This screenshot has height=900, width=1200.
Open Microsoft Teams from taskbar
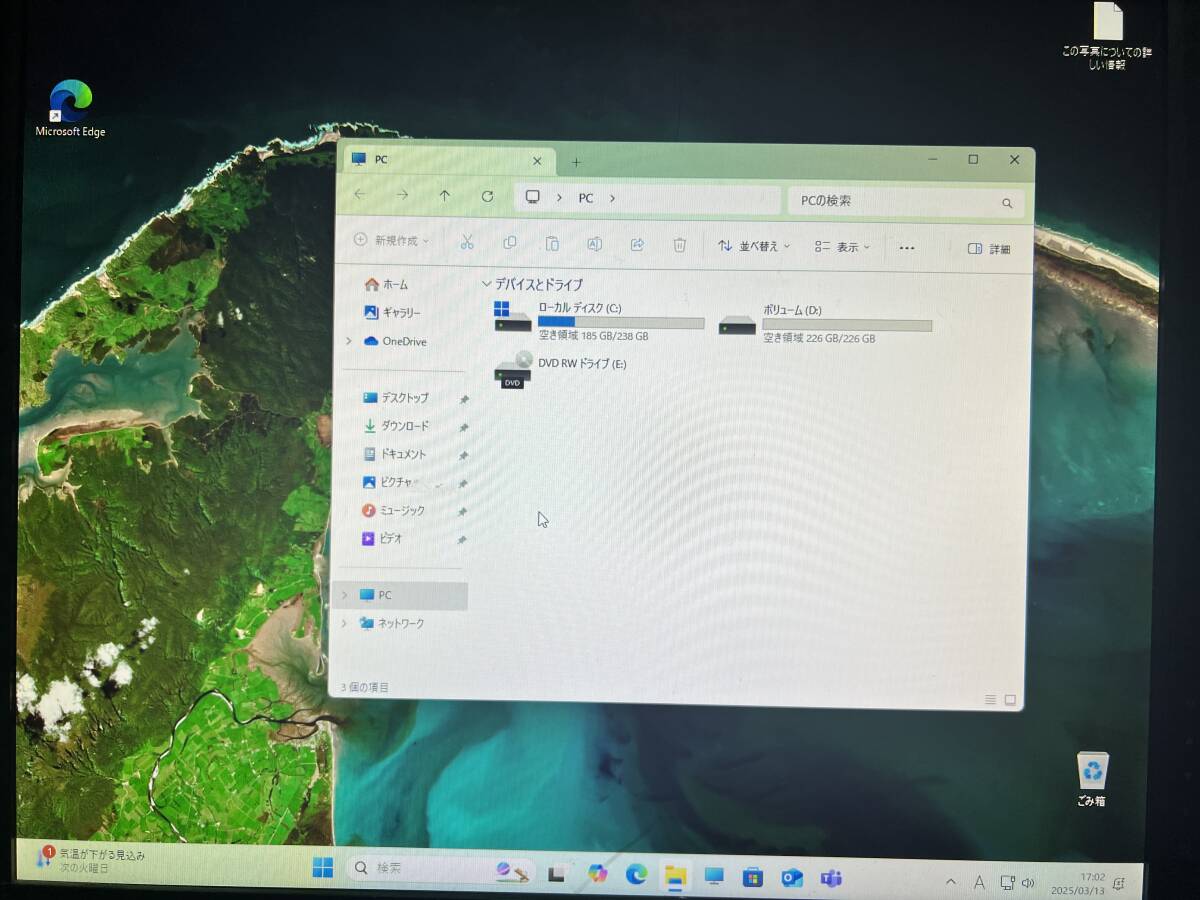tap(831, 879)
